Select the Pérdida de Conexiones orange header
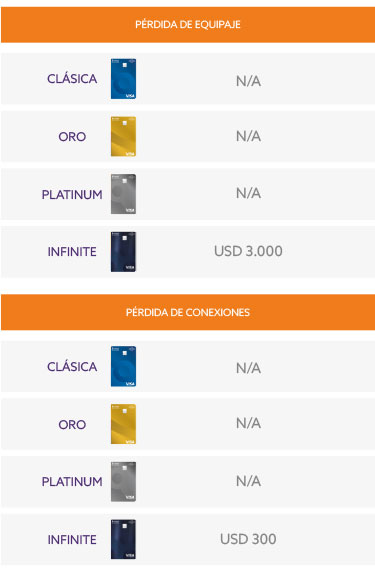This screenshot has width=375, height=573. click(188, 312)
